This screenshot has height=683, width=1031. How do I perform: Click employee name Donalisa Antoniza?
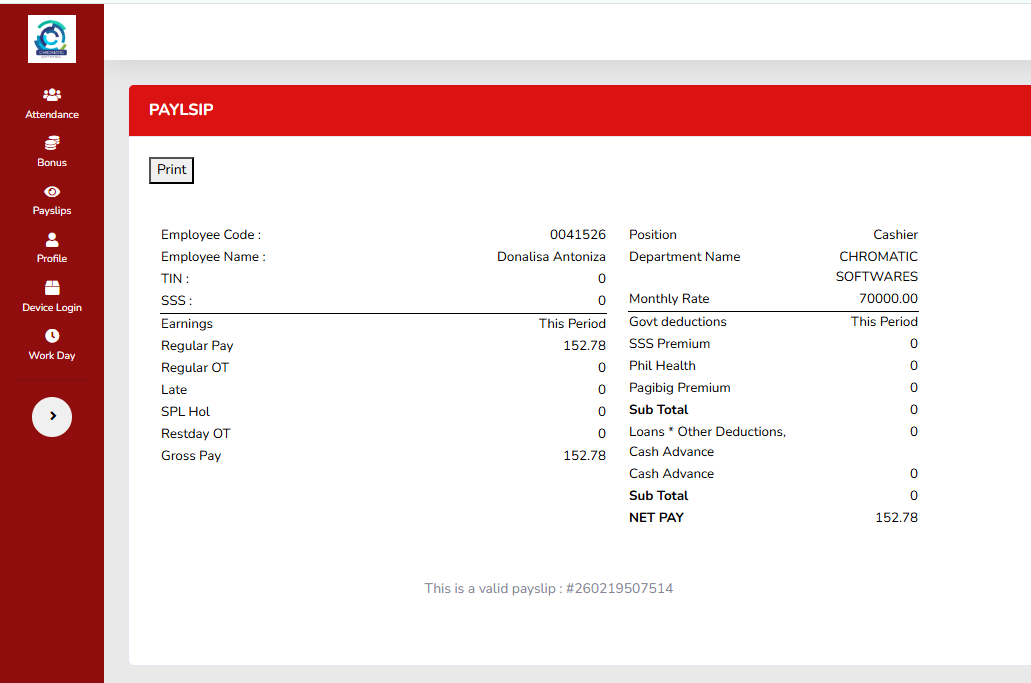coord(551,256)
